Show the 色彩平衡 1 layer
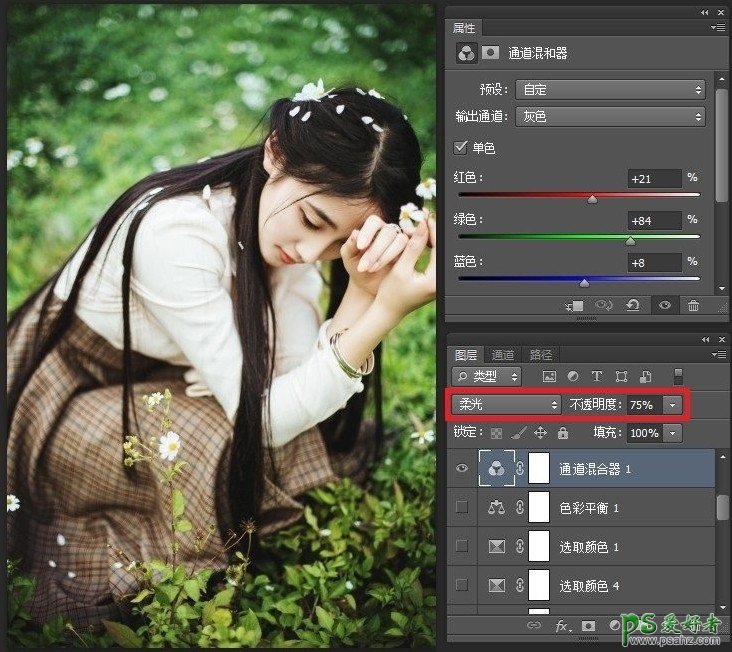This screenshot has height=652, width=732. point(462,507)
